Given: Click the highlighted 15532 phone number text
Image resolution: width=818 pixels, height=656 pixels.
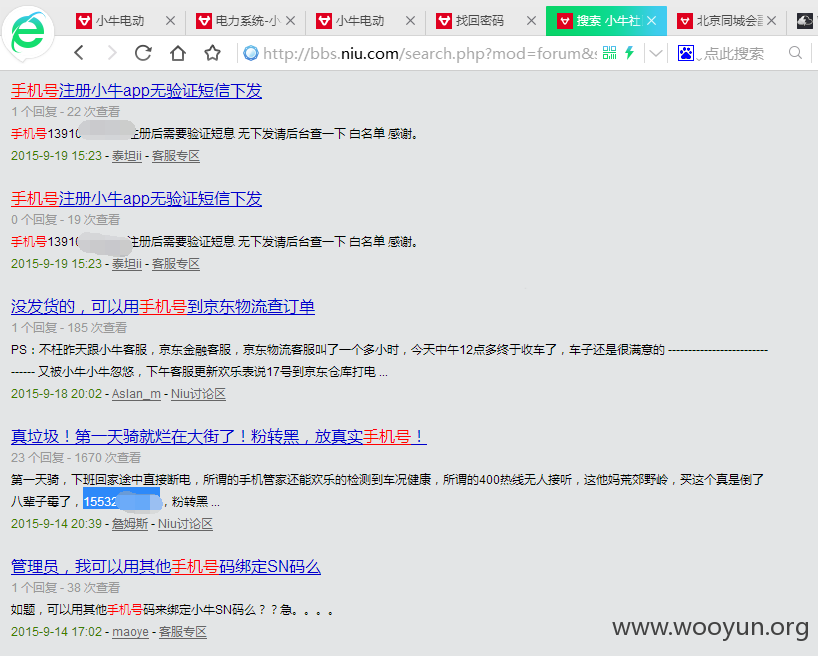Looking at the screenshot, I should tap(121, 502).
